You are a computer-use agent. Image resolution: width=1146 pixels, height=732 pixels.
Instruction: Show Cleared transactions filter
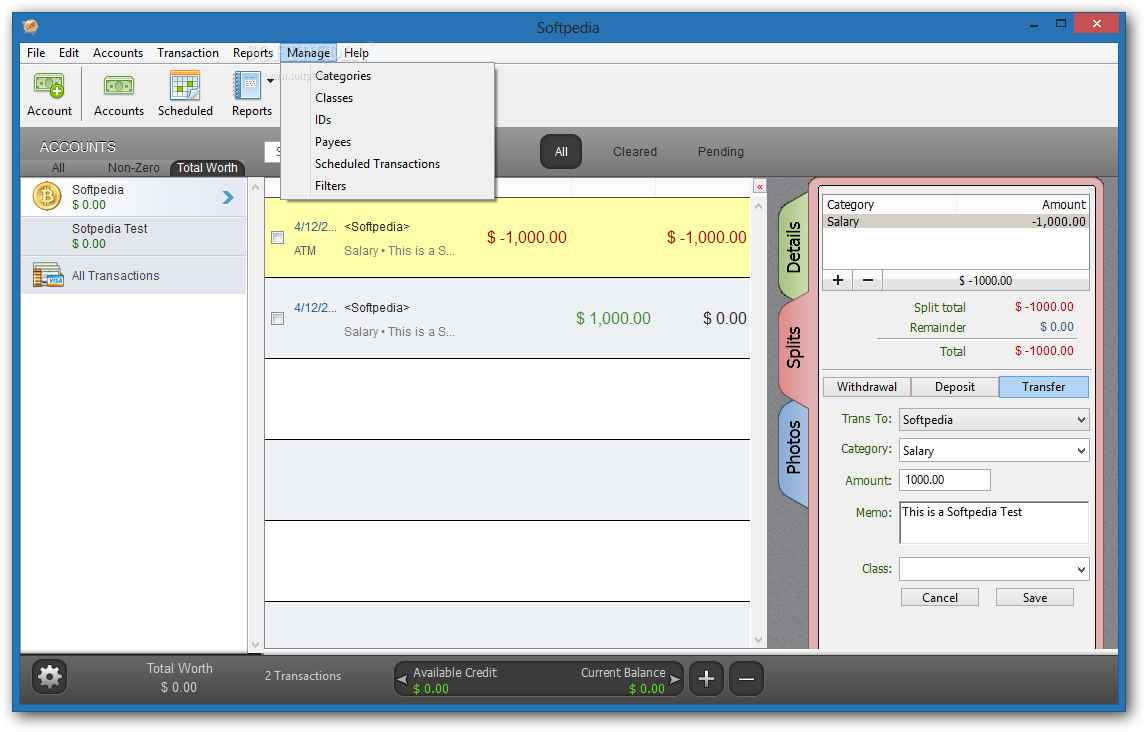point(634,152)
